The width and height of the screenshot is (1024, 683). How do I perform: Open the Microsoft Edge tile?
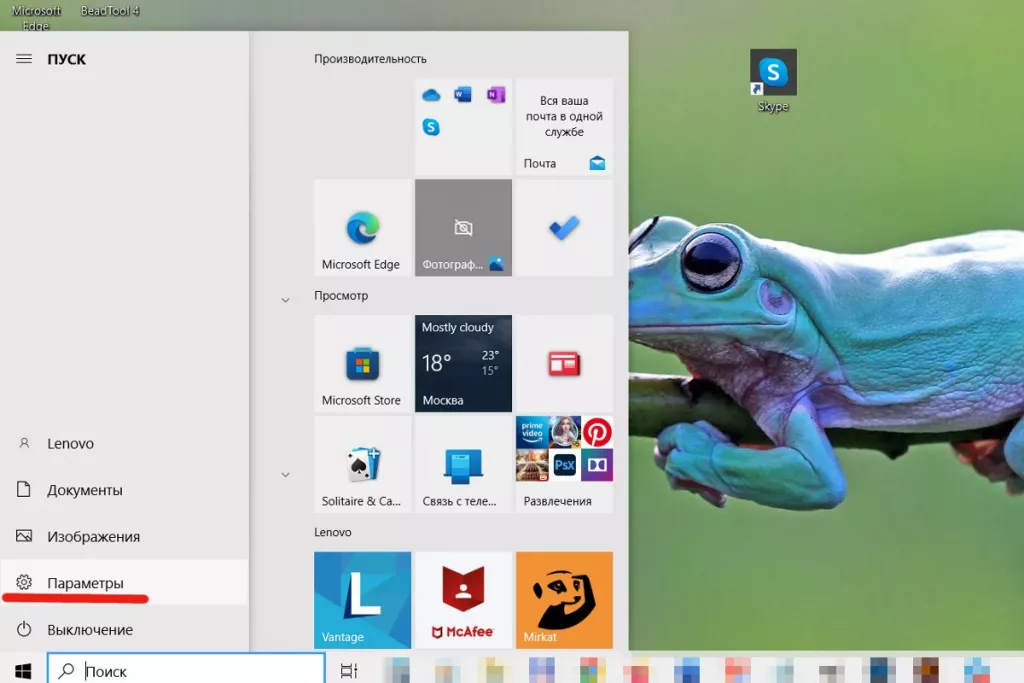(362, 228)
